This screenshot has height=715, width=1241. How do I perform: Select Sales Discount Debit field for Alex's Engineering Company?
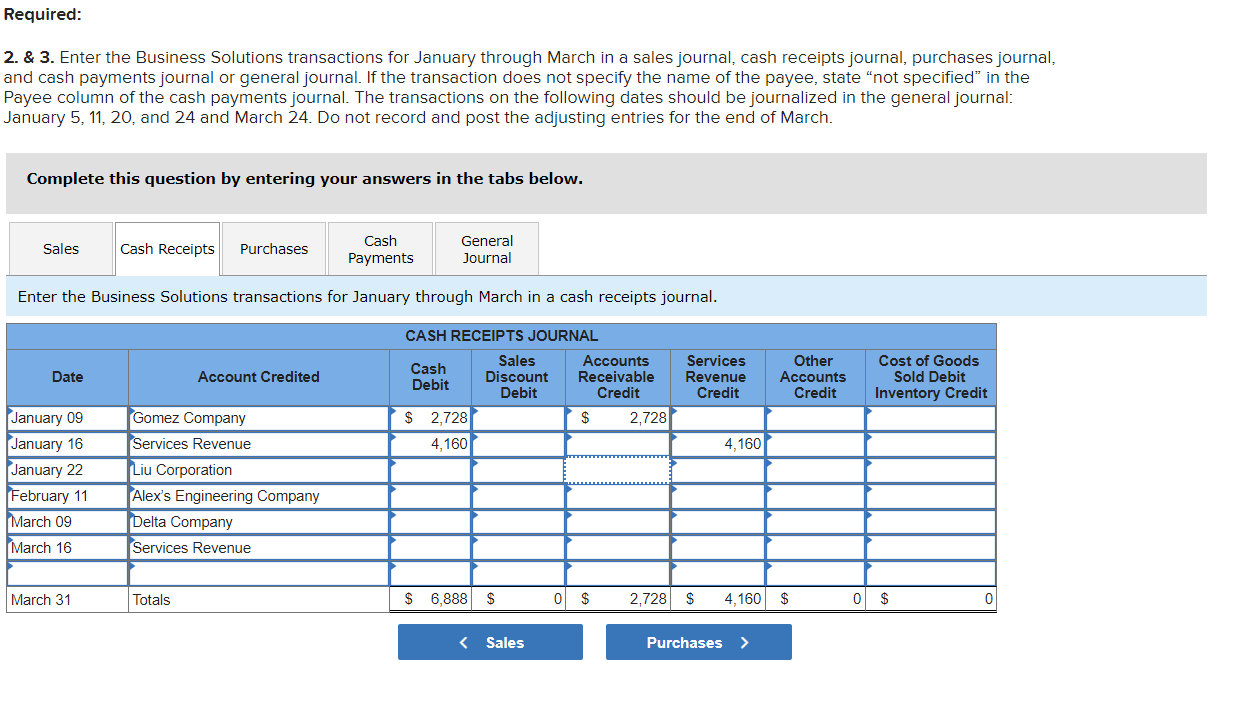[518, 496]
